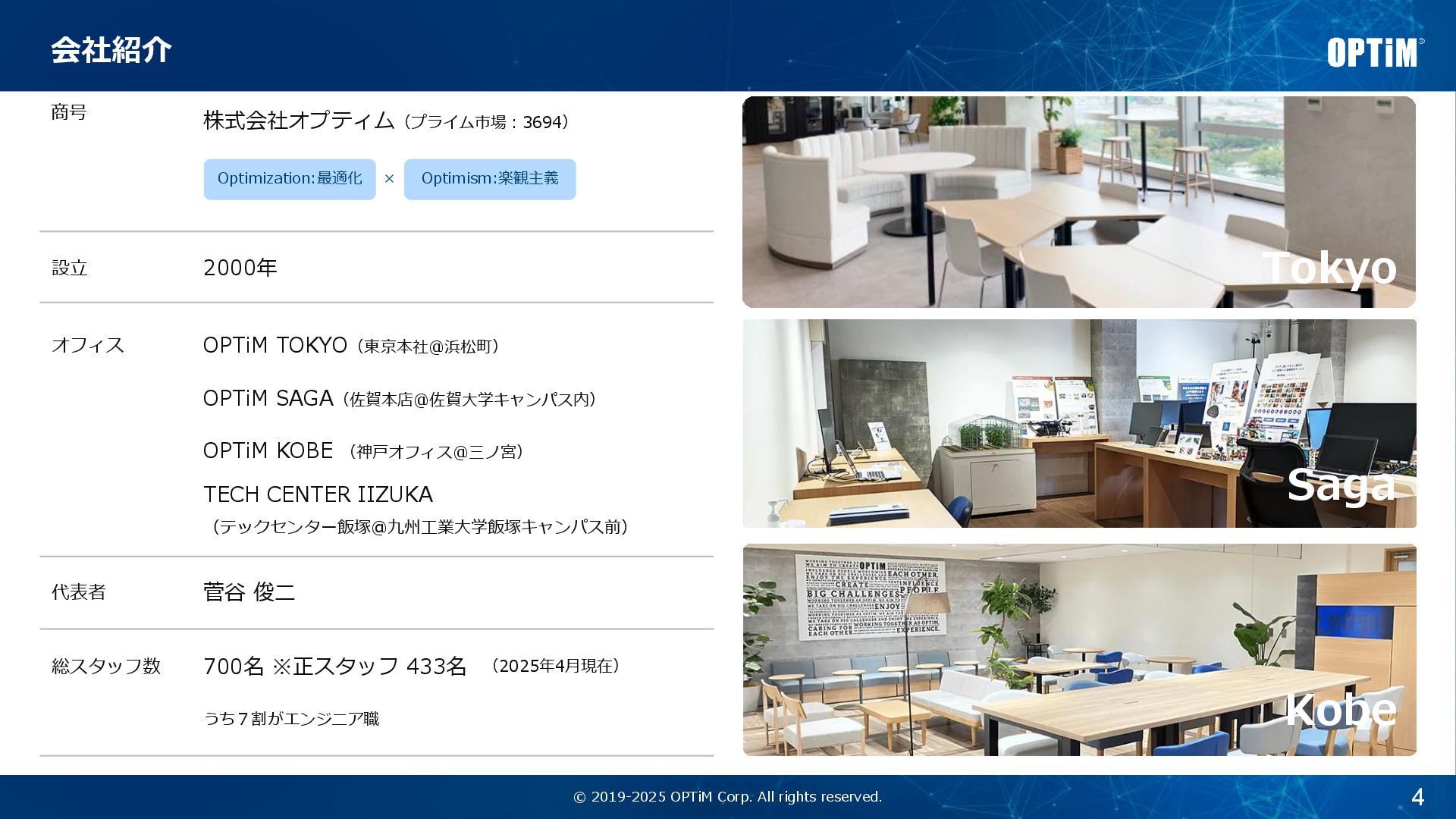This screenshot has width=1456, height=819.
Task: Click the slide page number 4
Action: [x=1417, y=797]
